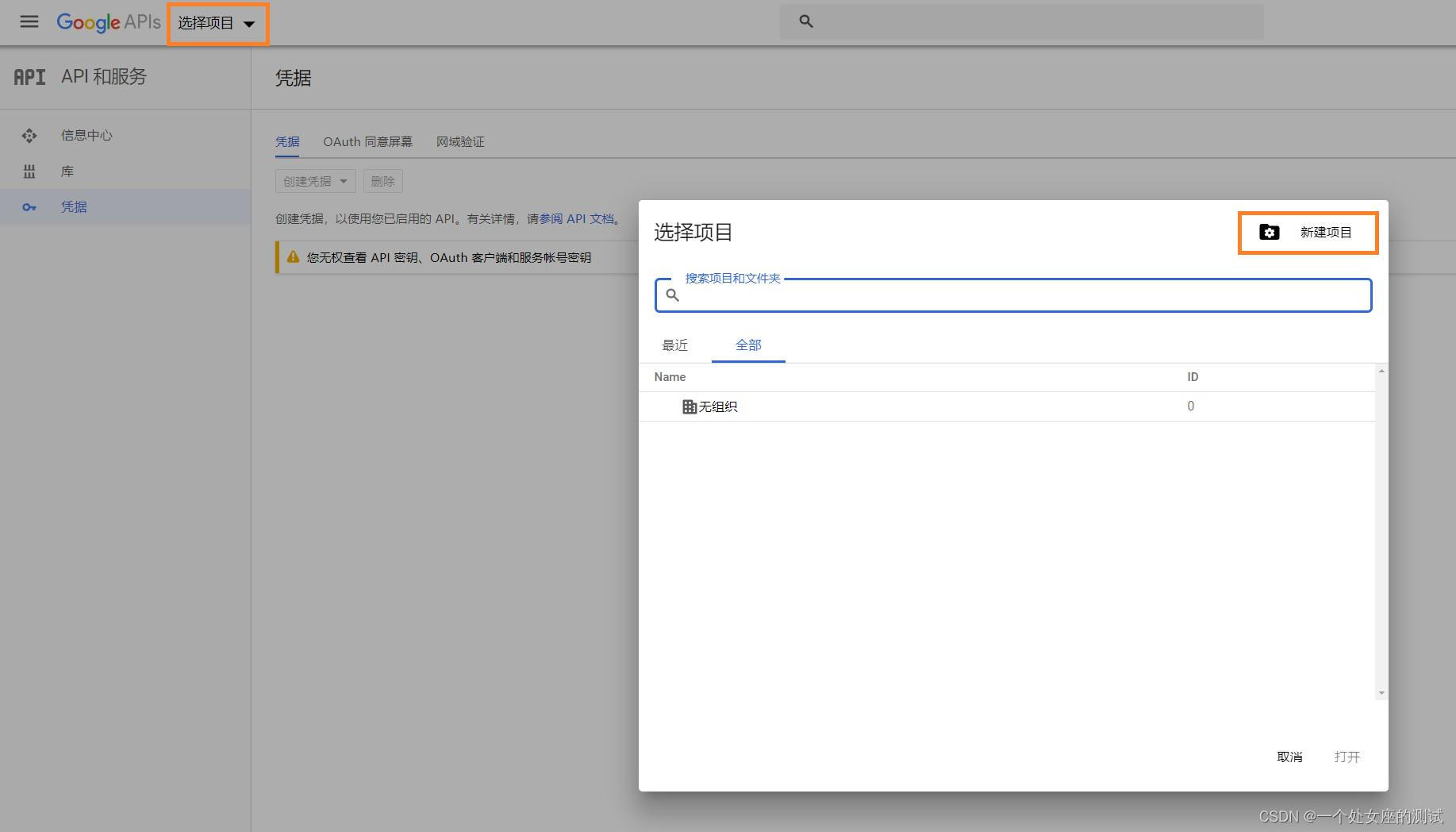Viewport: 1456px width, 832px height.
Task: Click the ID value 0 cell
Action: [1190, 406]
